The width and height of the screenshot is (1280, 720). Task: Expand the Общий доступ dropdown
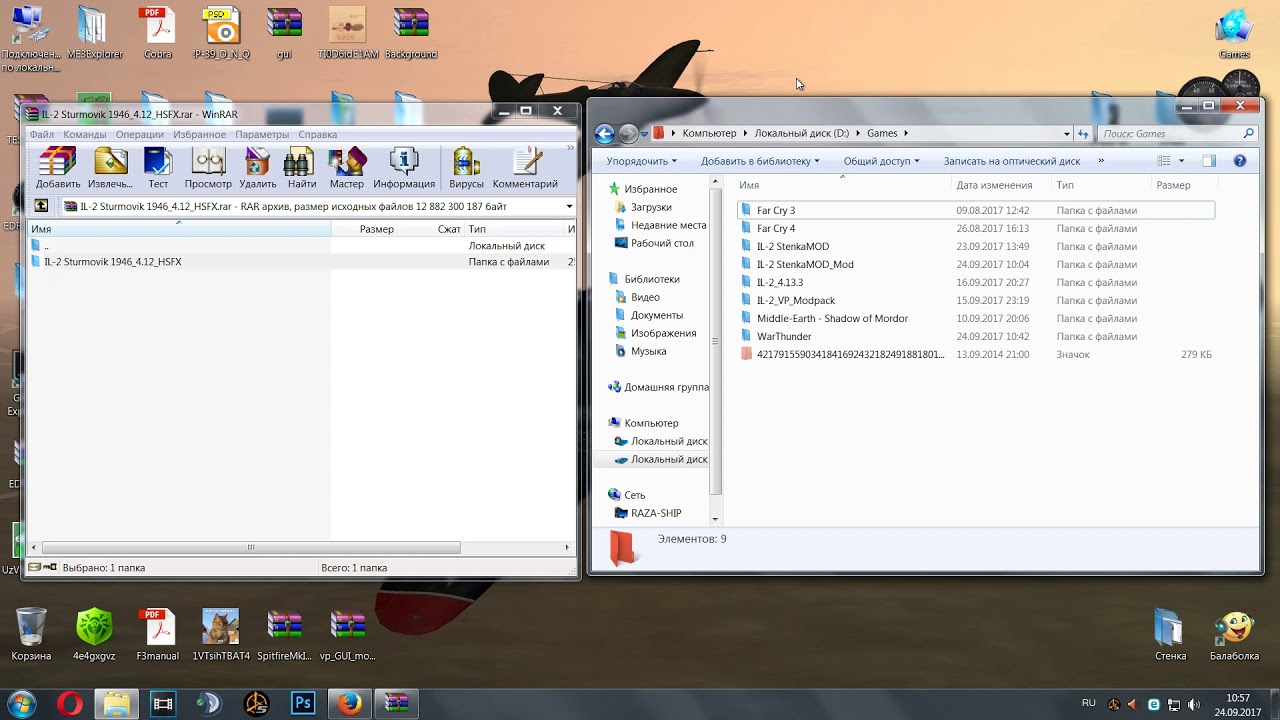point(881,161)
